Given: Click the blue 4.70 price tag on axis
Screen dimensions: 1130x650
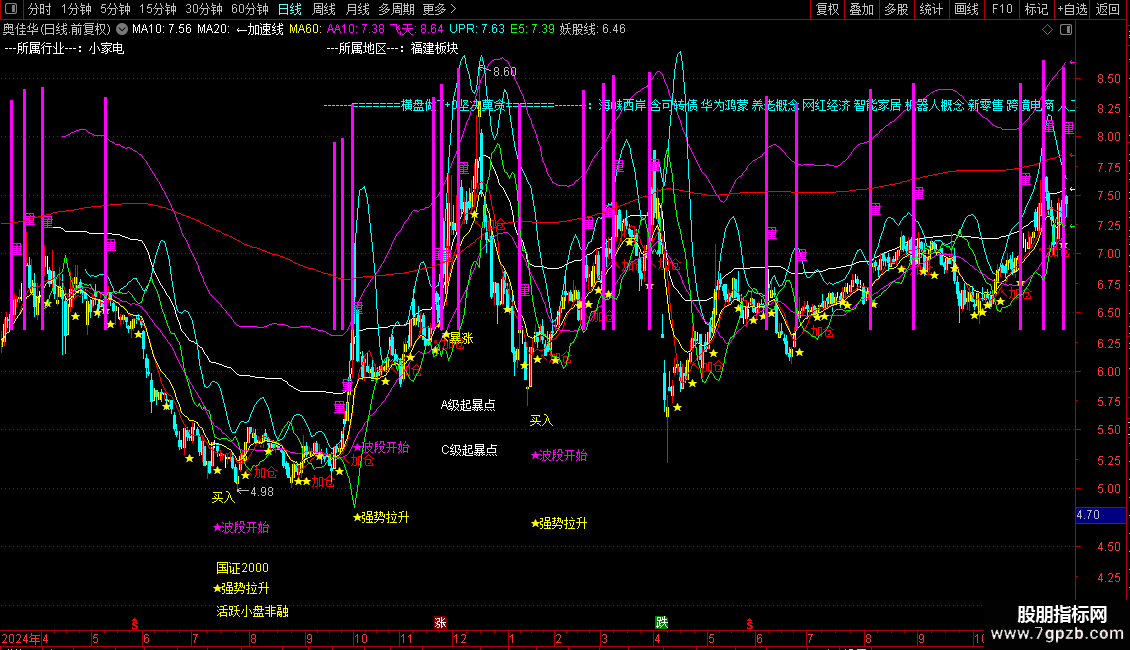Looking at the screenshot, I should (1100, 515).
